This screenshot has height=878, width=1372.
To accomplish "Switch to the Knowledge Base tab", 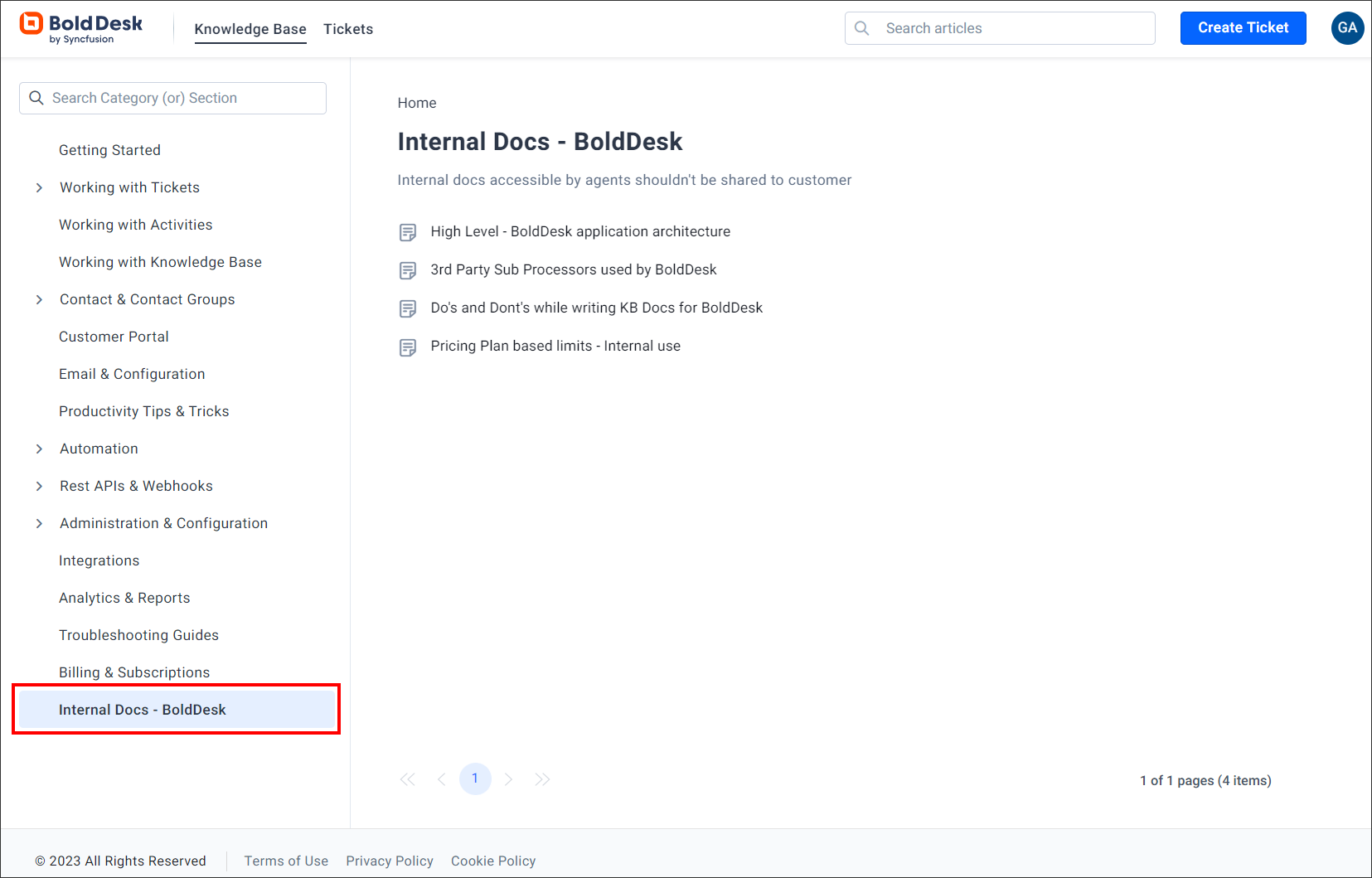I will pos(250,29).
